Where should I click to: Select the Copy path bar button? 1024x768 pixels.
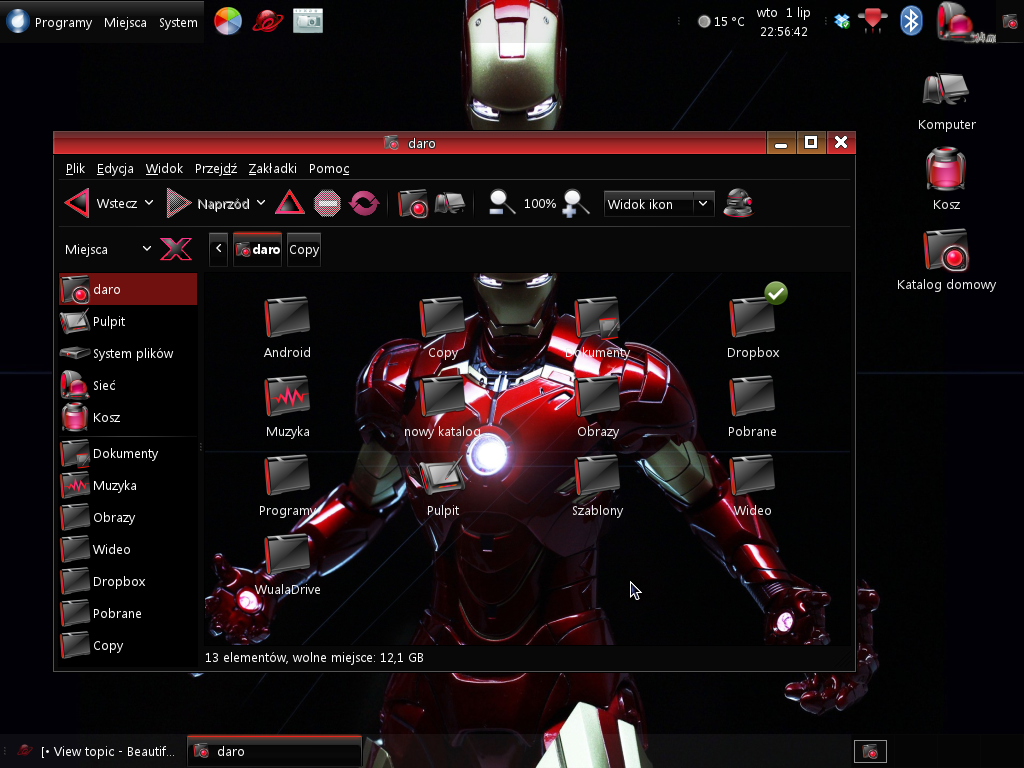[x=304, y=249]
